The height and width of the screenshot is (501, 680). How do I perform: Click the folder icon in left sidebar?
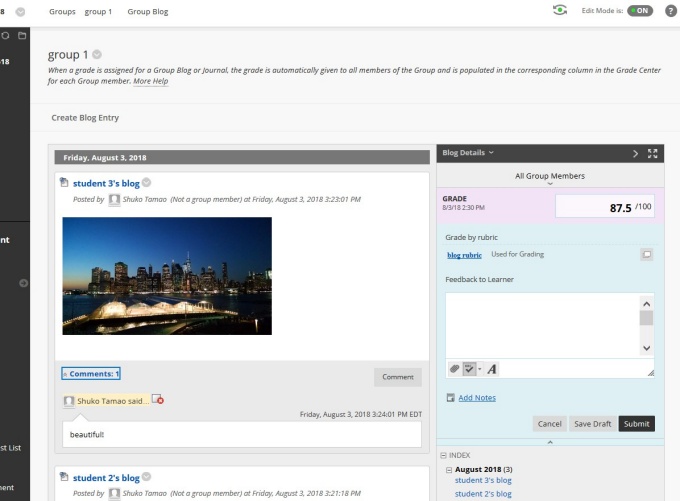[22, 35]
